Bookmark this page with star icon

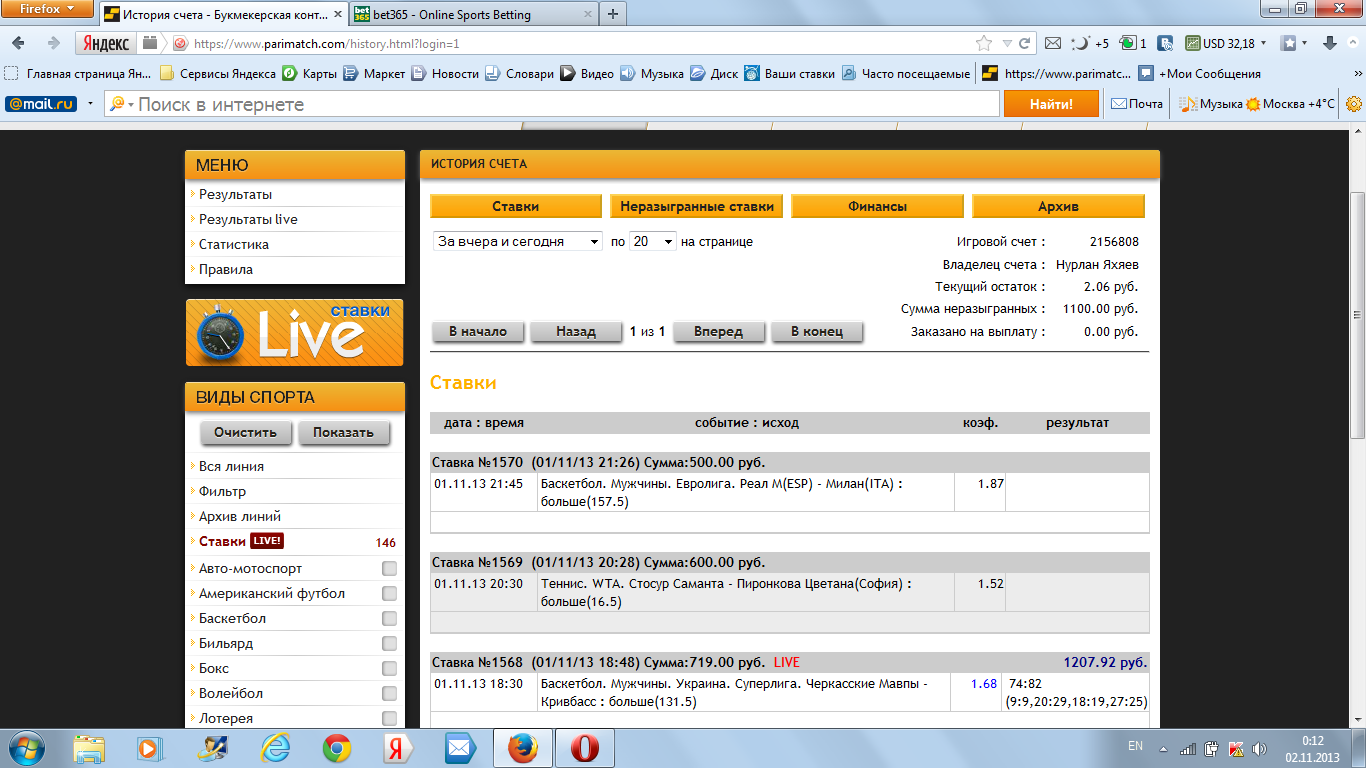coord(984,44)
